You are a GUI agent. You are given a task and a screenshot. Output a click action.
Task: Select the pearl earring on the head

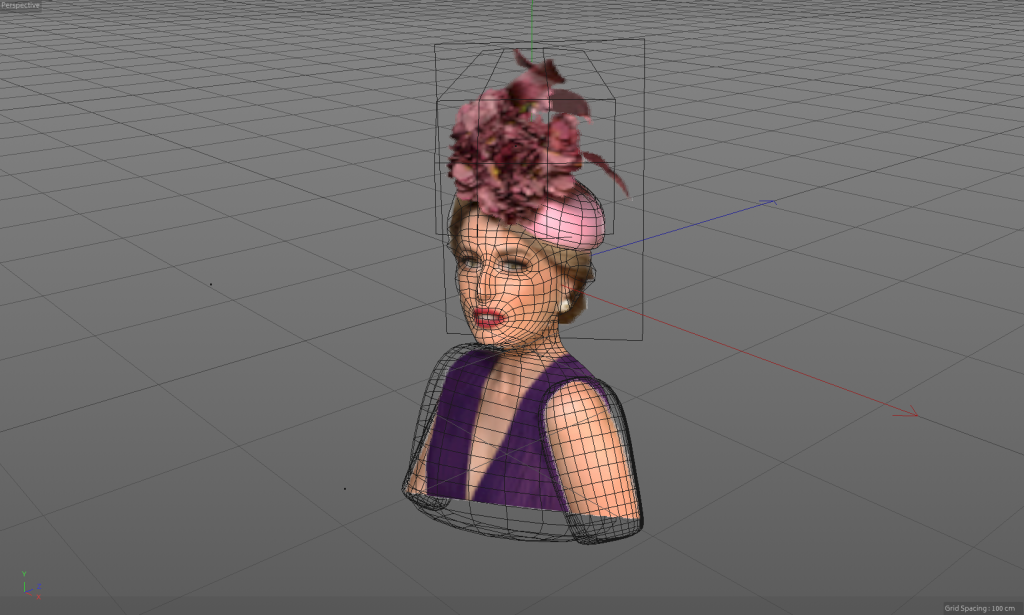[x=566, y=306]
